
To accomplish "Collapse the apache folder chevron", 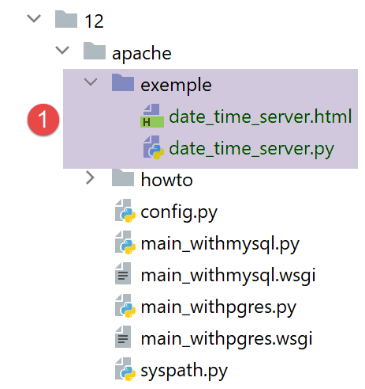I will 62,50.
